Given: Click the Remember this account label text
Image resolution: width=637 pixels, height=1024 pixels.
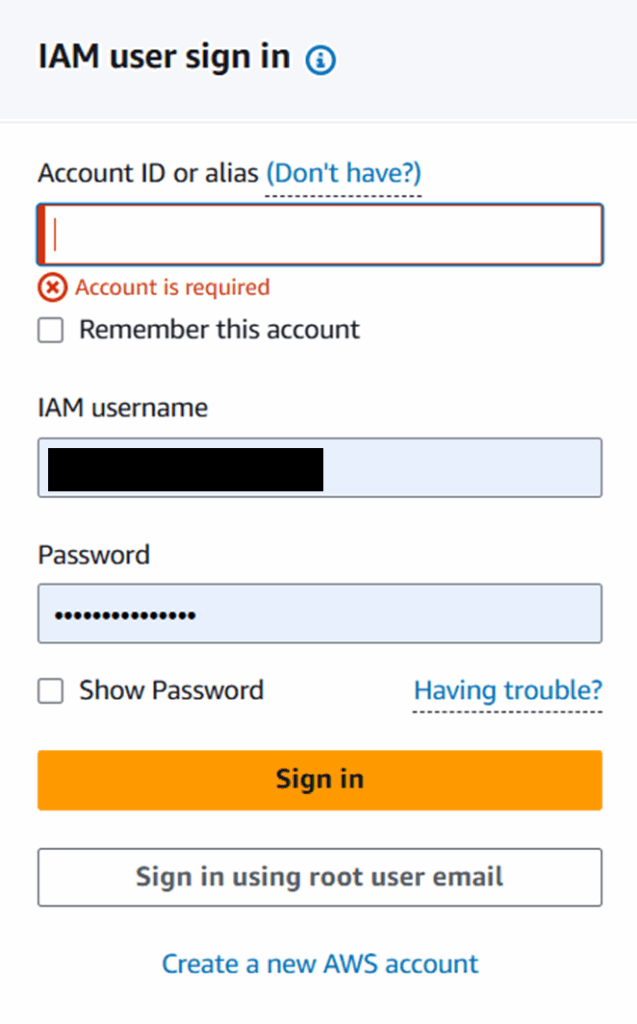Looking at the screenshot, I should (x=220, y=330).
